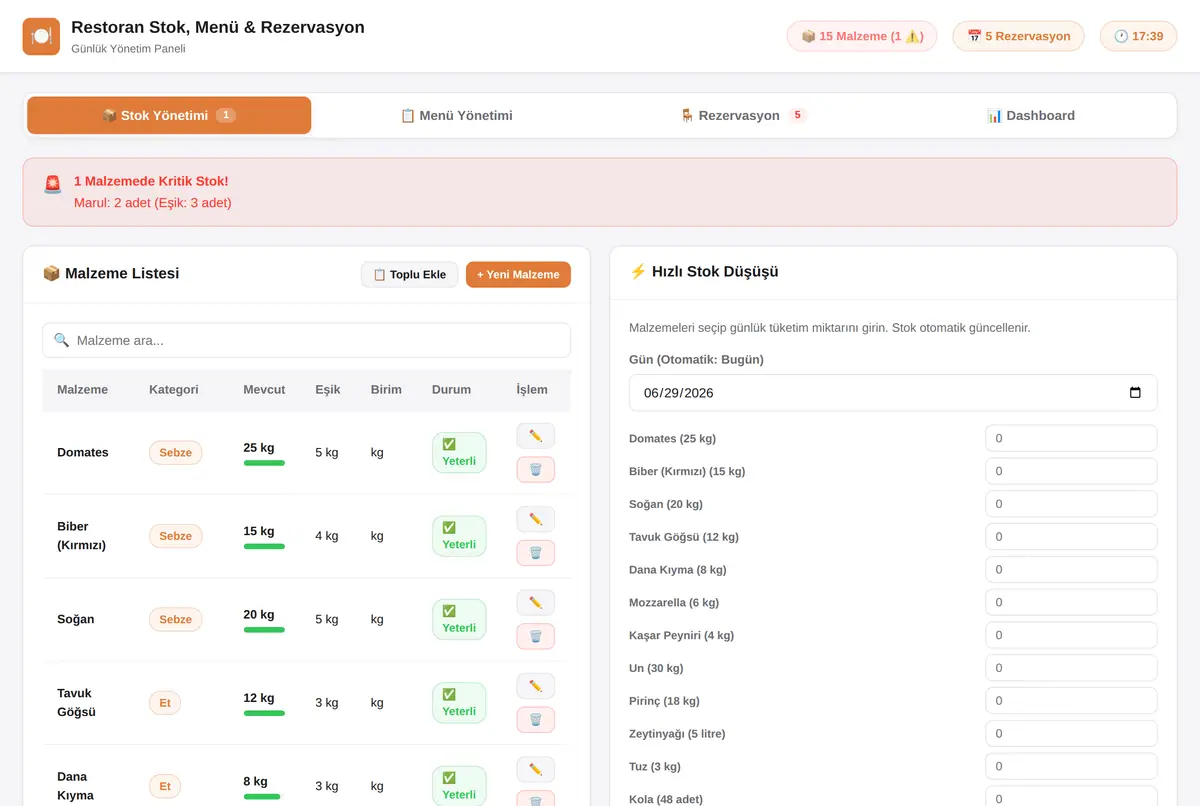
Task: Click the Durum column header
Action: tap(451, 390)
